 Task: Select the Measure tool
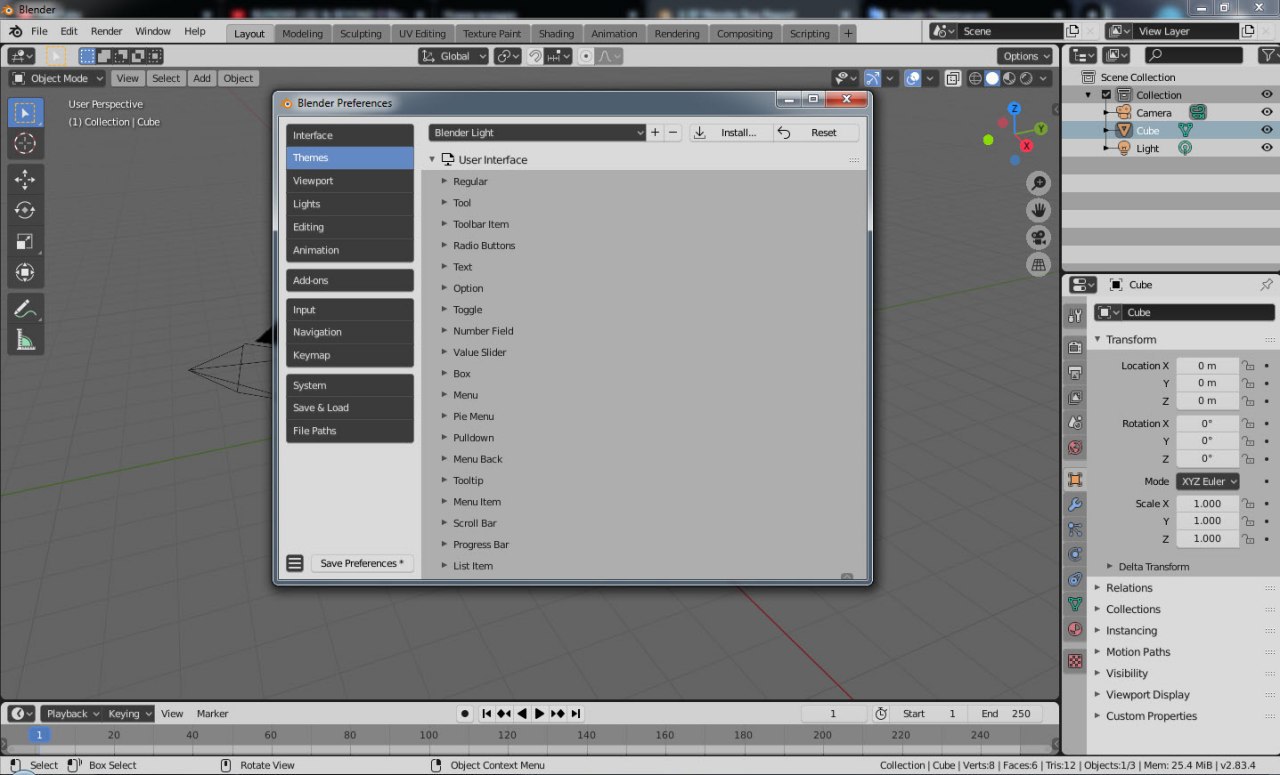pos(25,340)
